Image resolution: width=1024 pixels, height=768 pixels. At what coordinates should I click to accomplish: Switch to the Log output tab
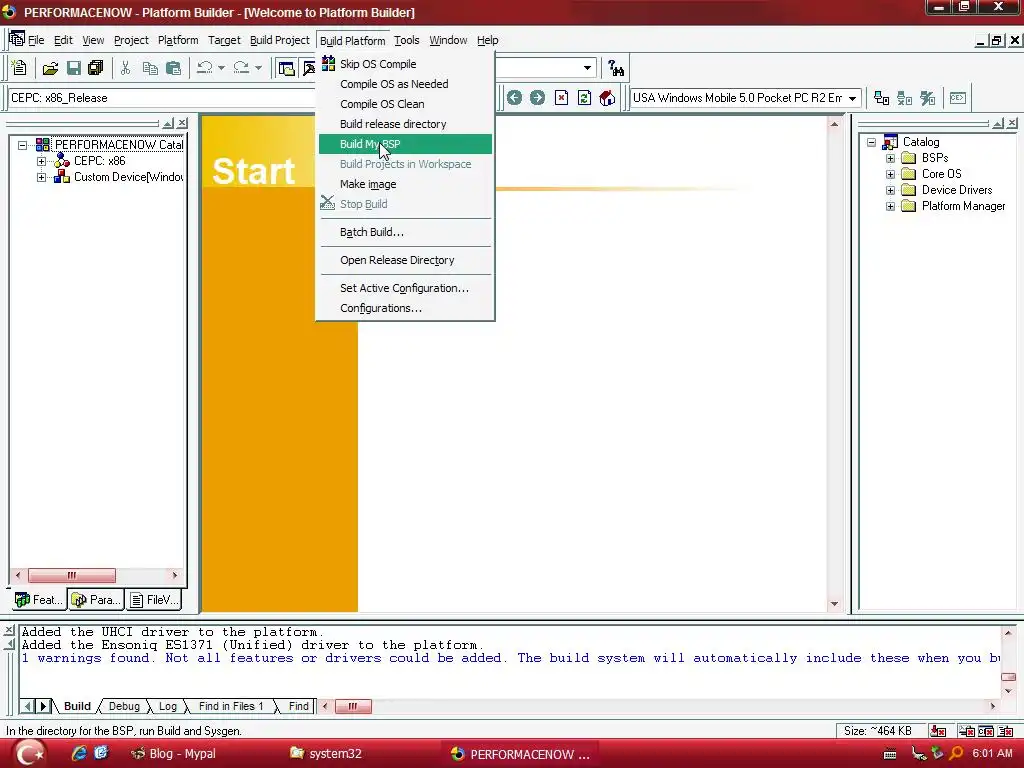(168, 706)
